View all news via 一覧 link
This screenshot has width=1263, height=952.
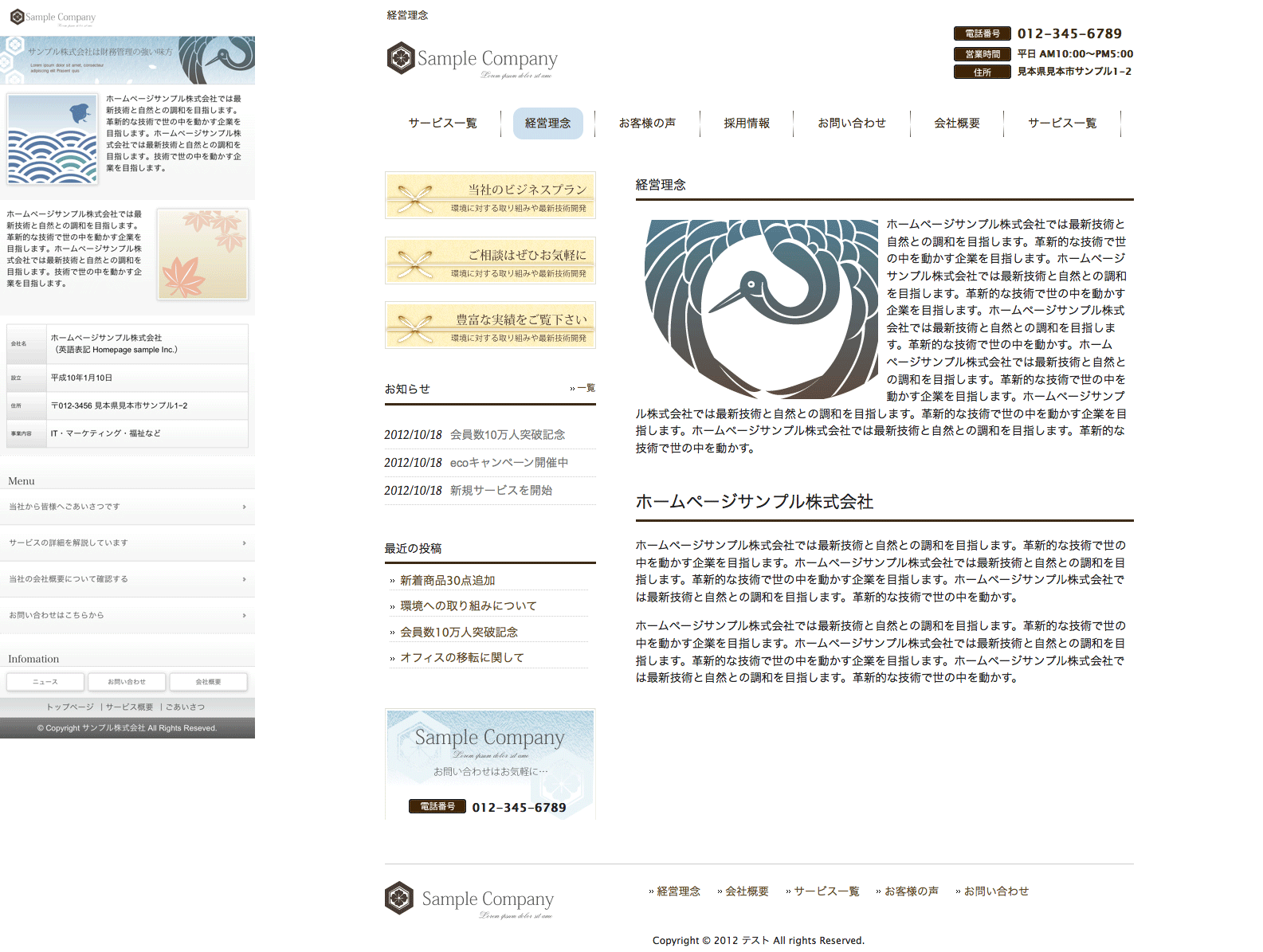tap(583, 388)
